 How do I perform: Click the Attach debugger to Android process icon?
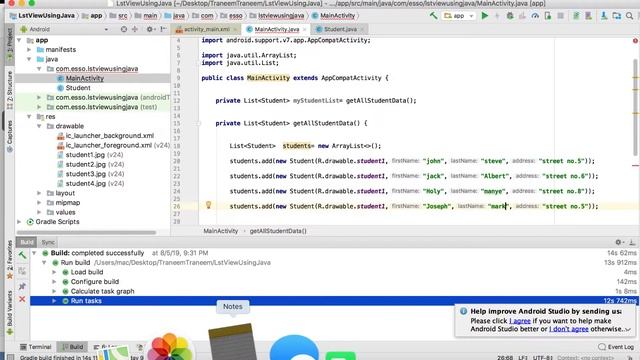tap(548, 16)
